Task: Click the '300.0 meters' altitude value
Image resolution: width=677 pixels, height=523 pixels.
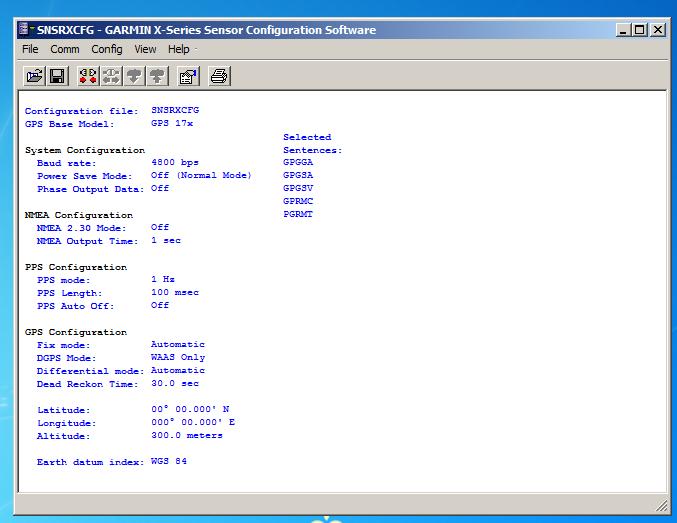Action: tap(187, 435)
